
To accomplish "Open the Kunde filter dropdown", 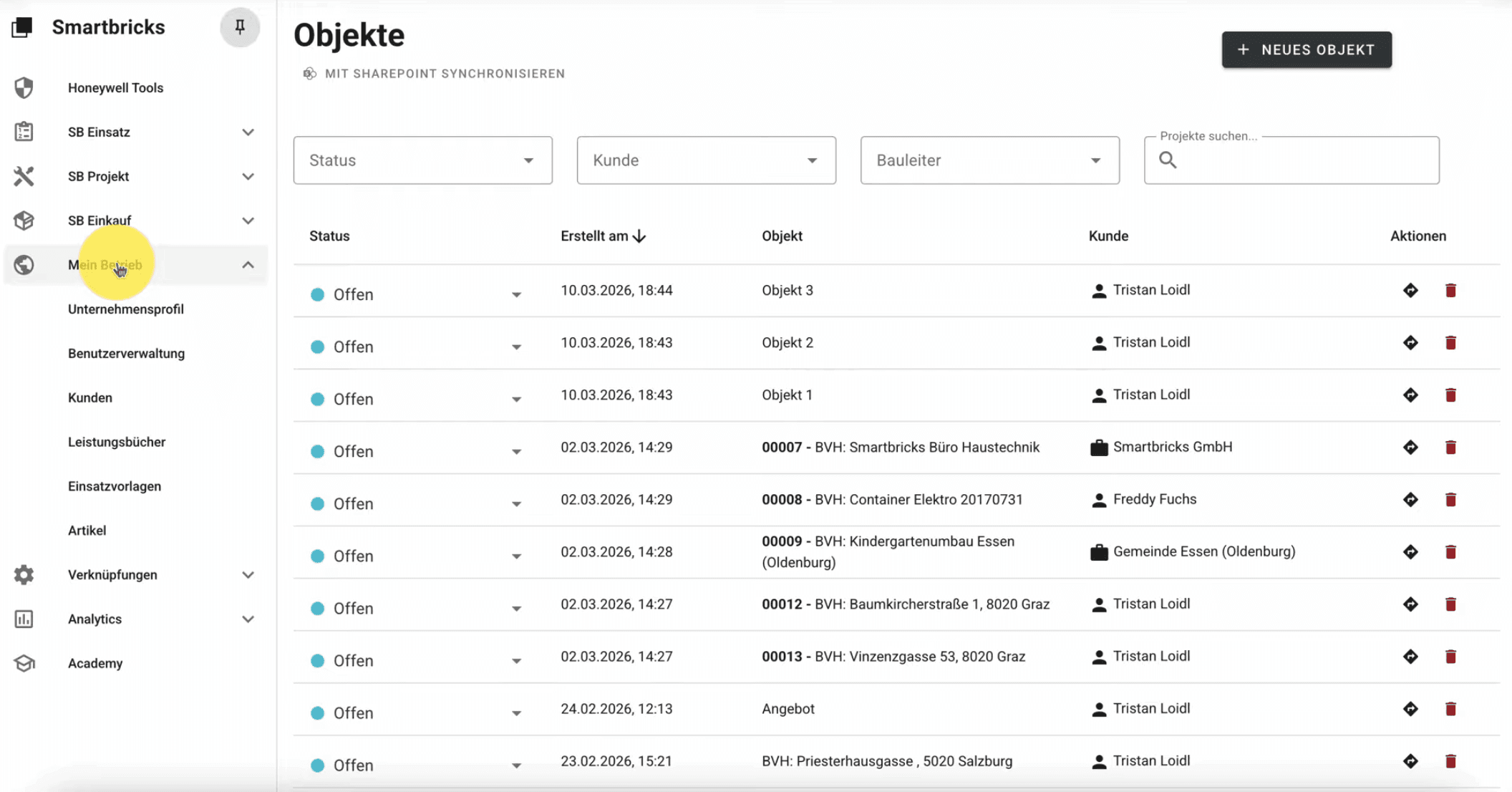I will click(706, 160).
